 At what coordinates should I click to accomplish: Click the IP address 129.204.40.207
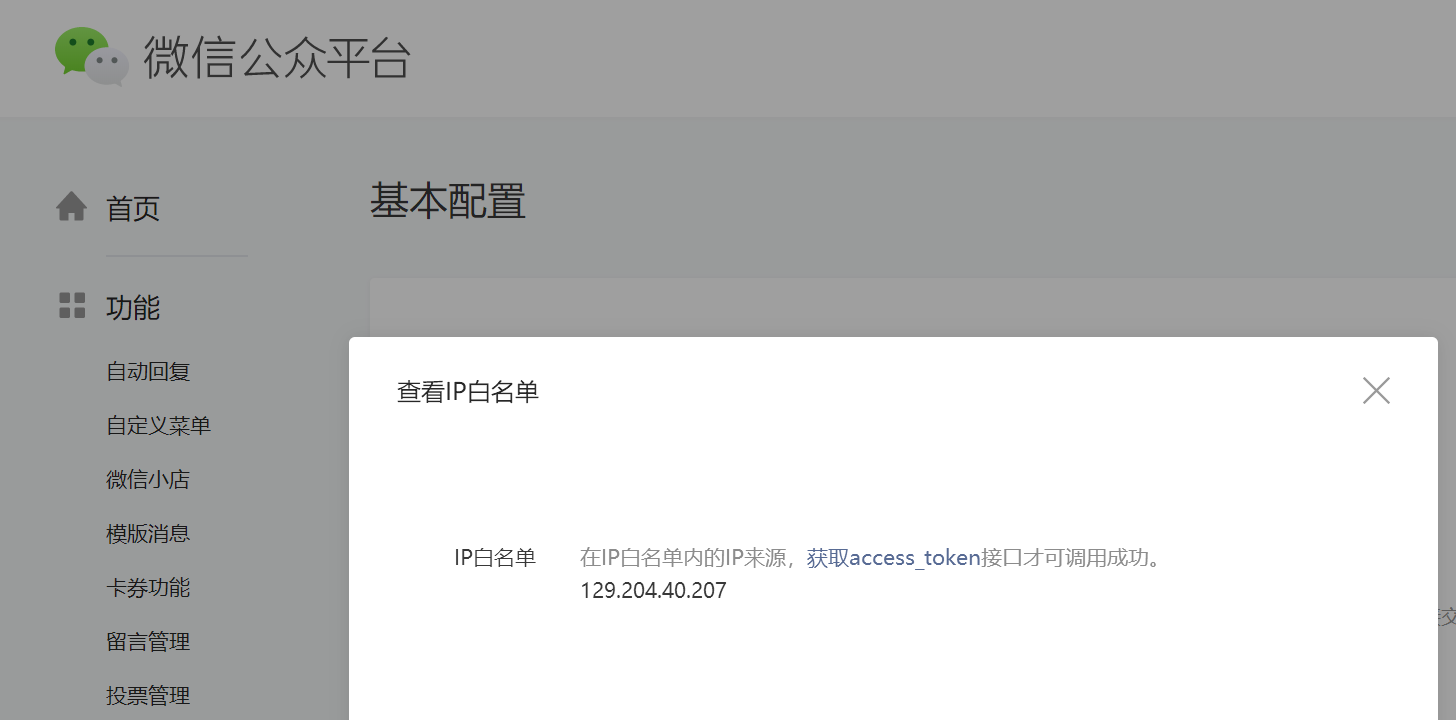tap(653, 590)
